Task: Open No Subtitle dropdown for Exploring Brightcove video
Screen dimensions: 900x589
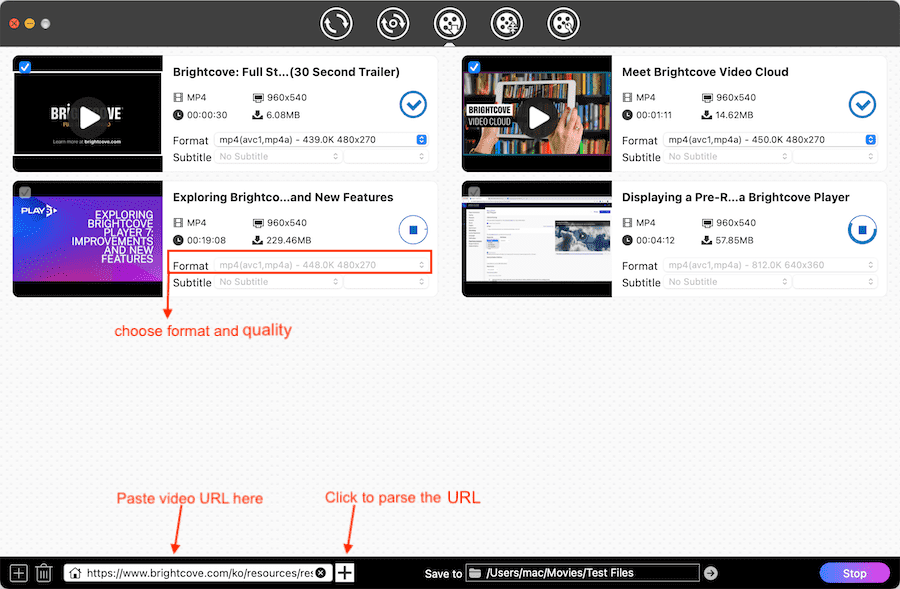Action: (x=278, y=281)
